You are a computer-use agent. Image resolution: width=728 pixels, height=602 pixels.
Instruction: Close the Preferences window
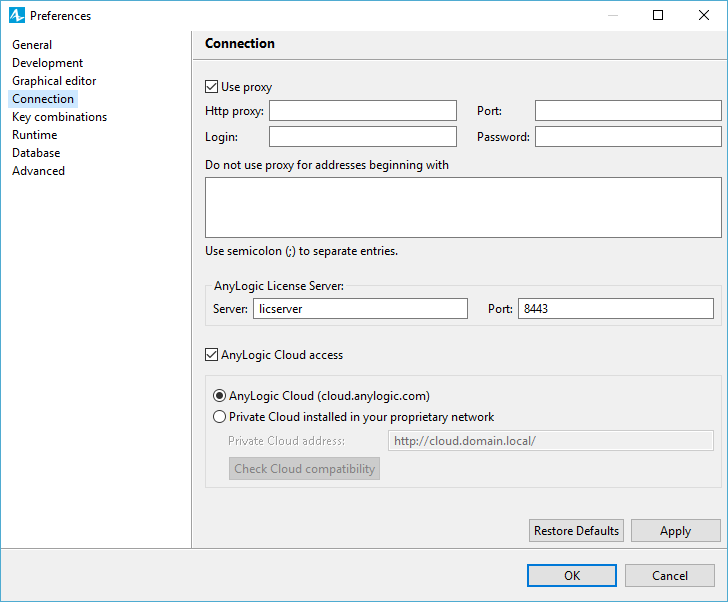pyautogui.click(x=704, y=15)
